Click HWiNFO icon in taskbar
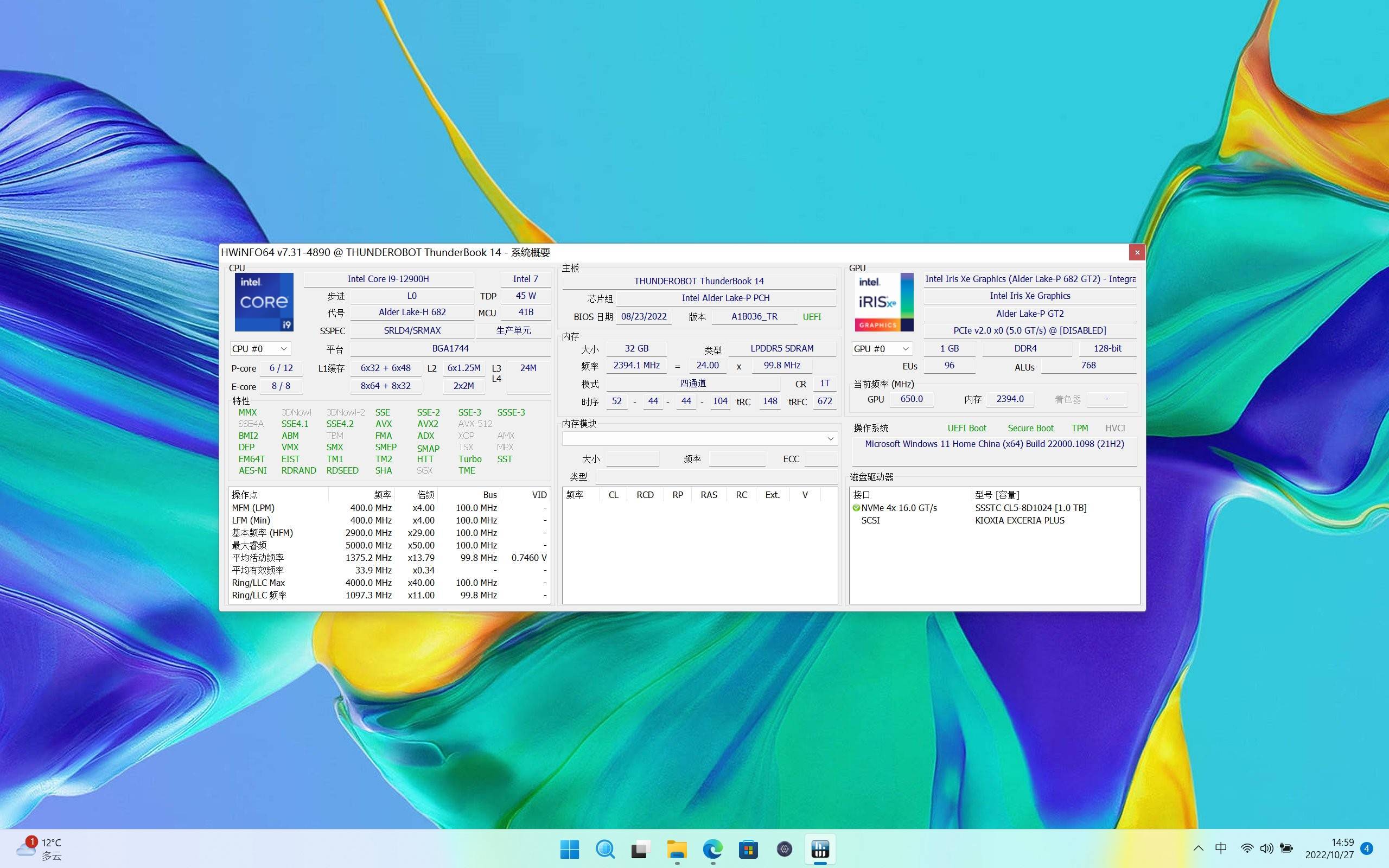Screen dimensions: 1389x868 [820, 848]
